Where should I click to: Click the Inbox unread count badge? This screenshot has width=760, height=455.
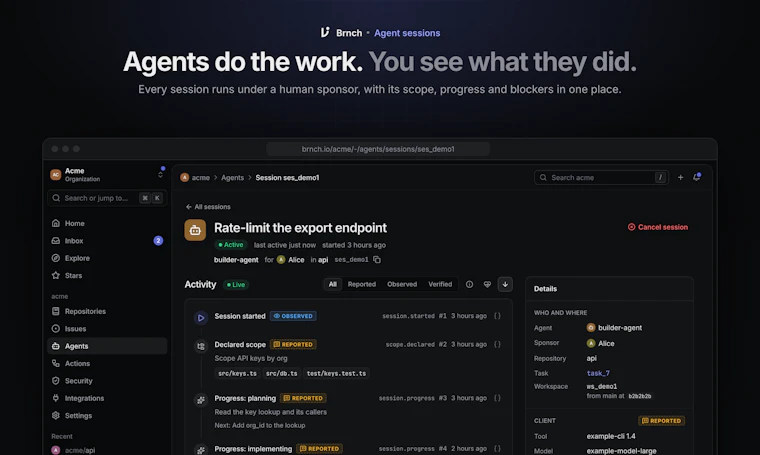[x=158, y=241]
